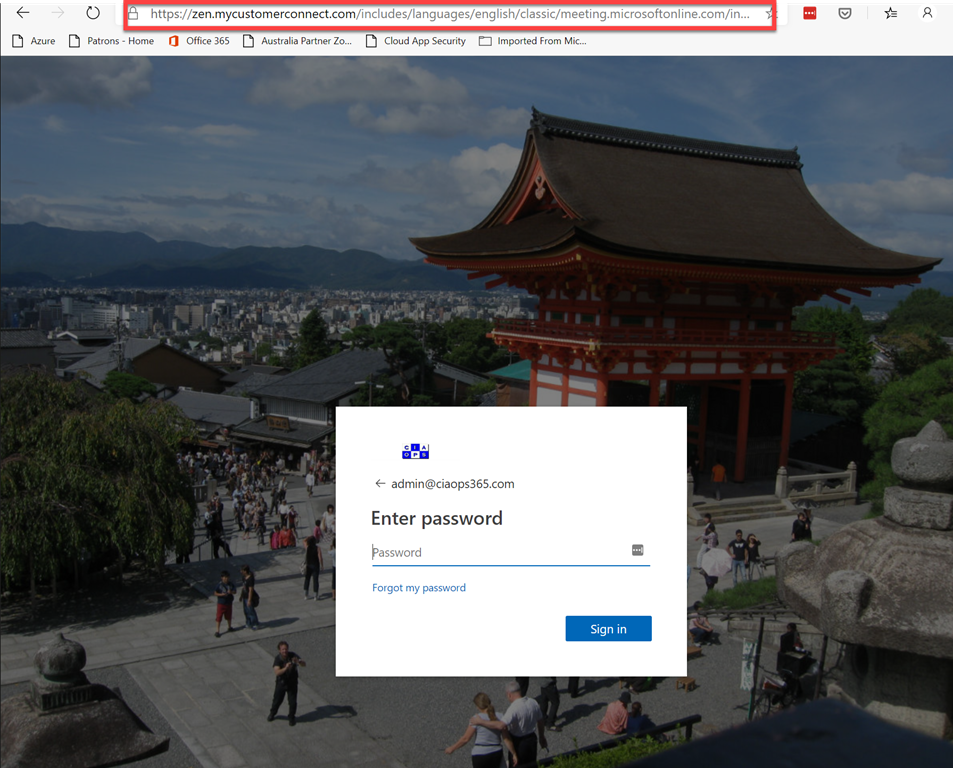953x768 pixels.
Task: Open the Patrons - Home bookmark
Action: (111, 41)
